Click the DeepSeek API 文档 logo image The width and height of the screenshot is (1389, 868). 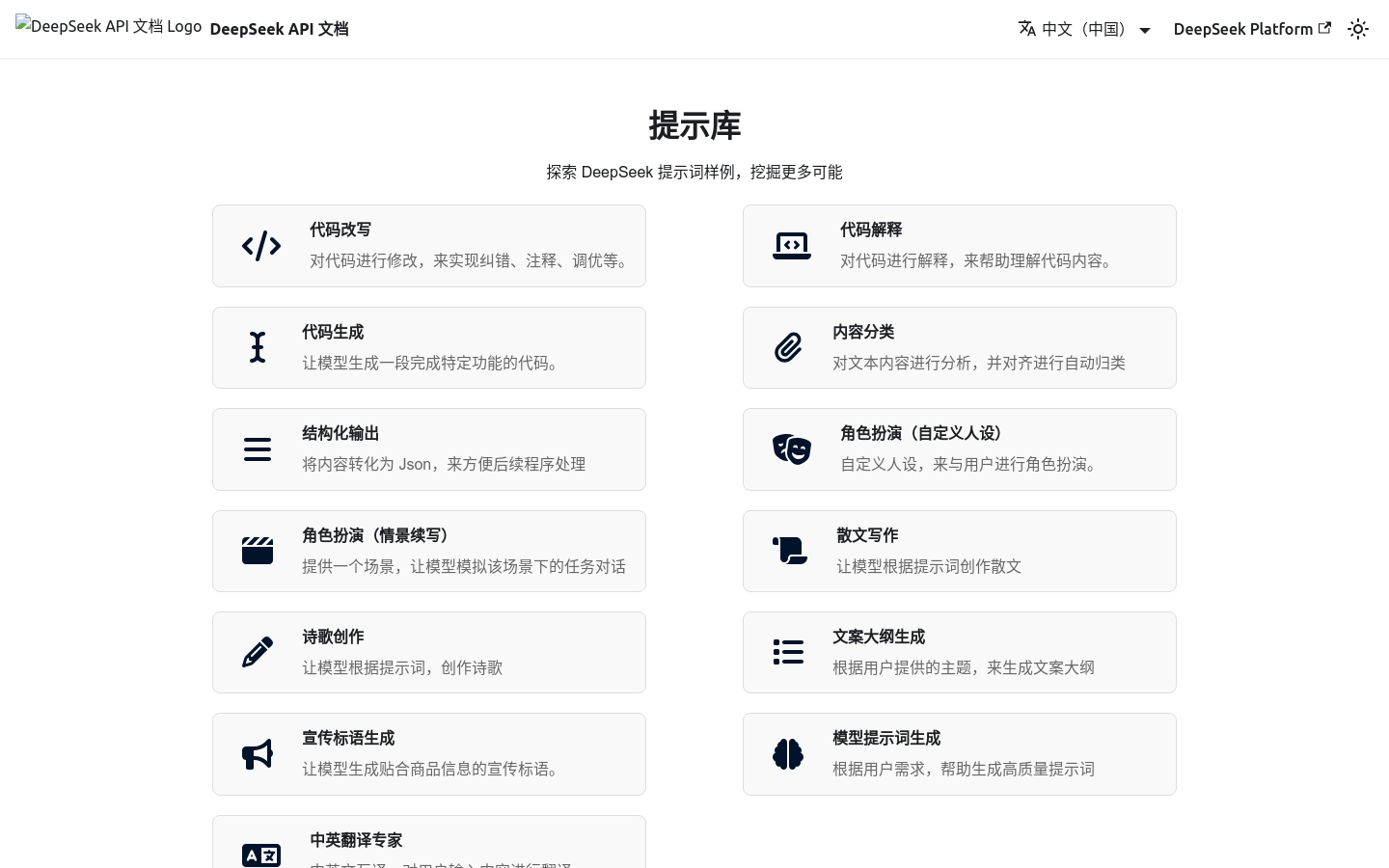[108, 27]
